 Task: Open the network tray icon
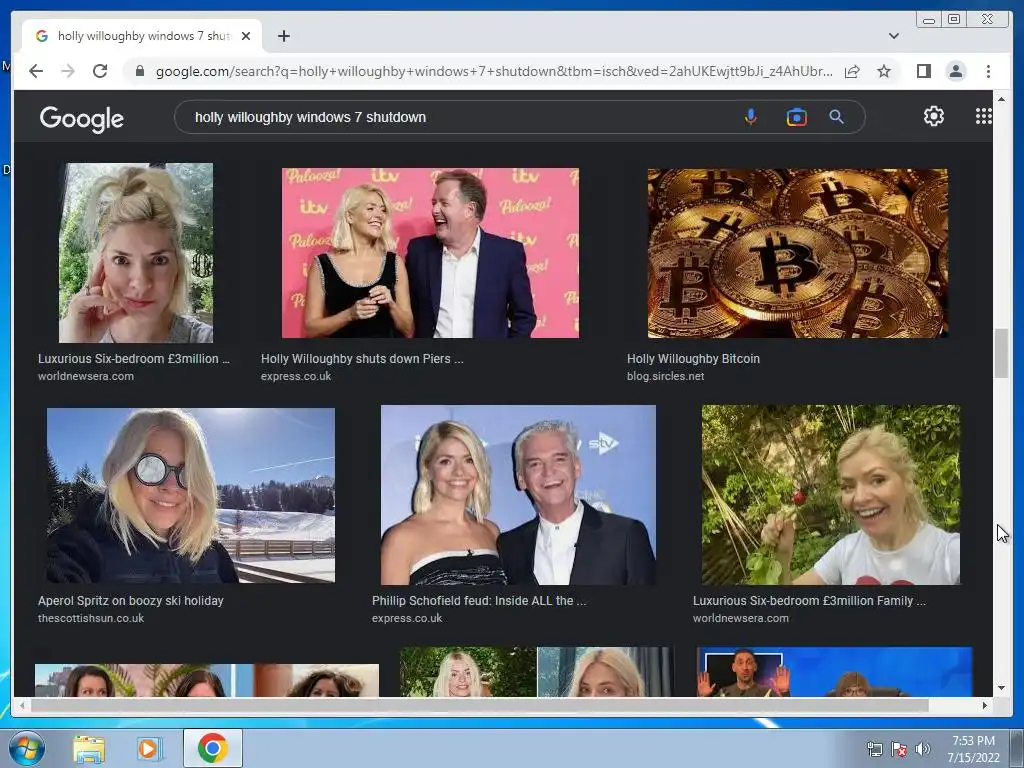pos(874,750)
